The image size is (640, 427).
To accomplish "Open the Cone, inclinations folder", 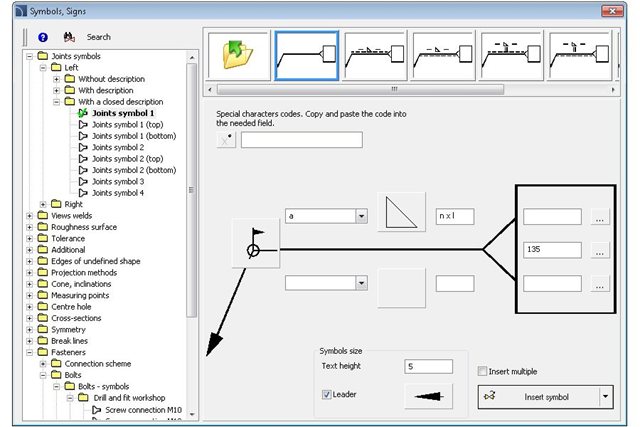I will point(81,284).
